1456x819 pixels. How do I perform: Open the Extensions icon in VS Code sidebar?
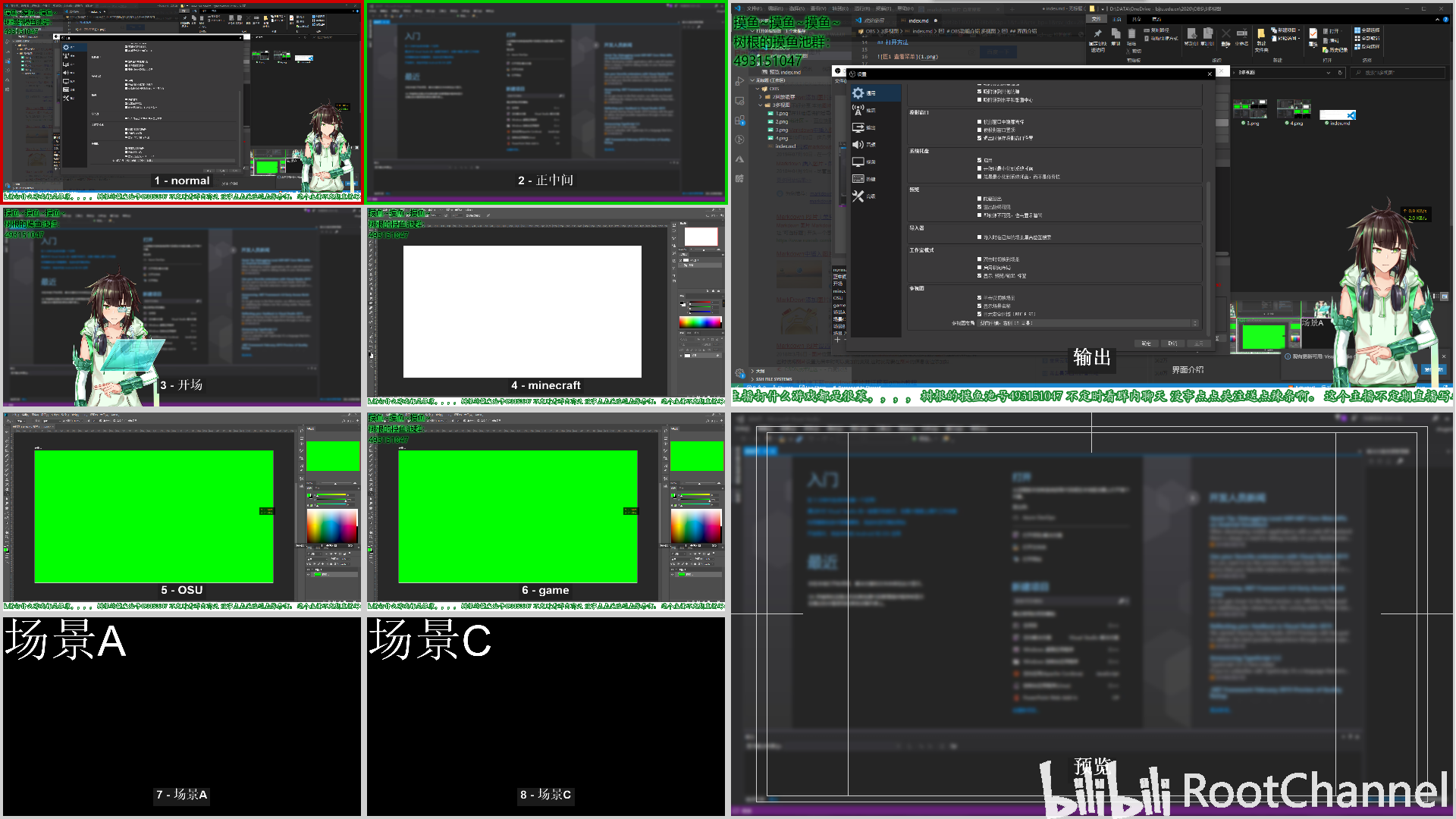pos(739,120)
